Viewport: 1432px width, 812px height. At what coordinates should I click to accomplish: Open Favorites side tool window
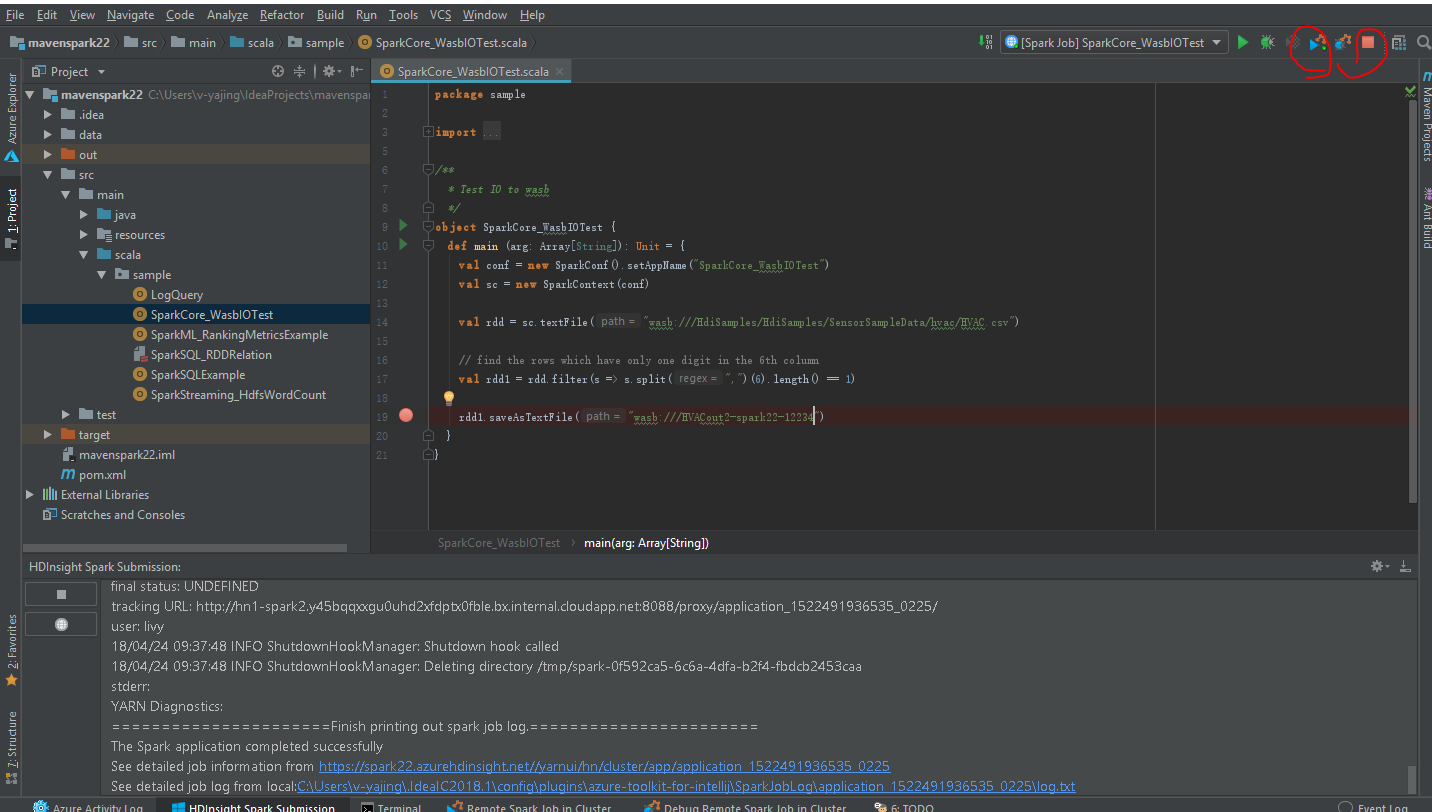point(11,650)
